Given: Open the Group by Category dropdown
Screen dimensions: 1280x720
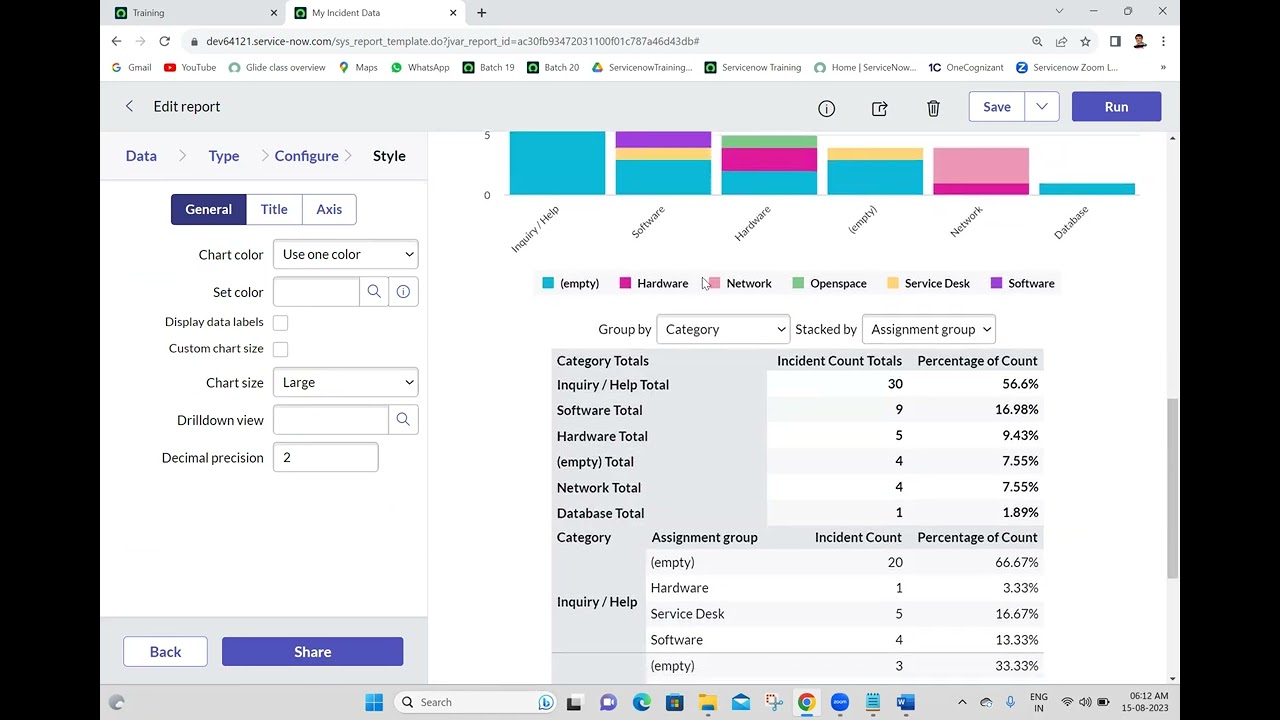Looking at the screenshot, I should pos(723,329).
